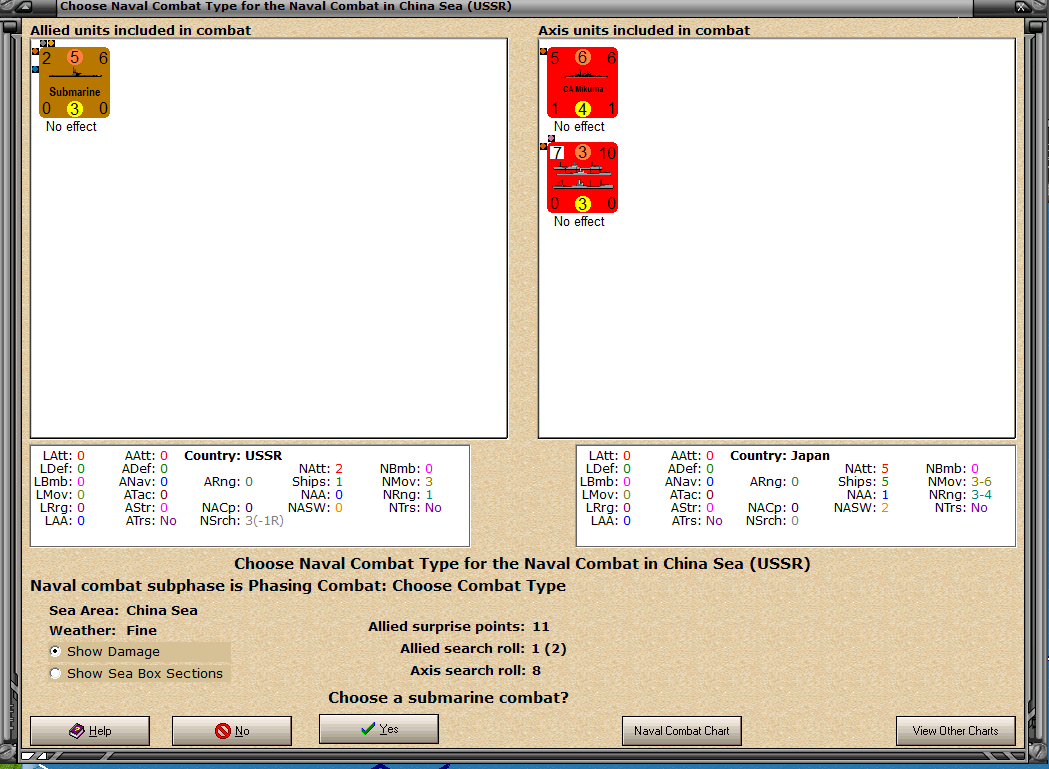Confirm submarine combat with the Yes button

(378, 729)
